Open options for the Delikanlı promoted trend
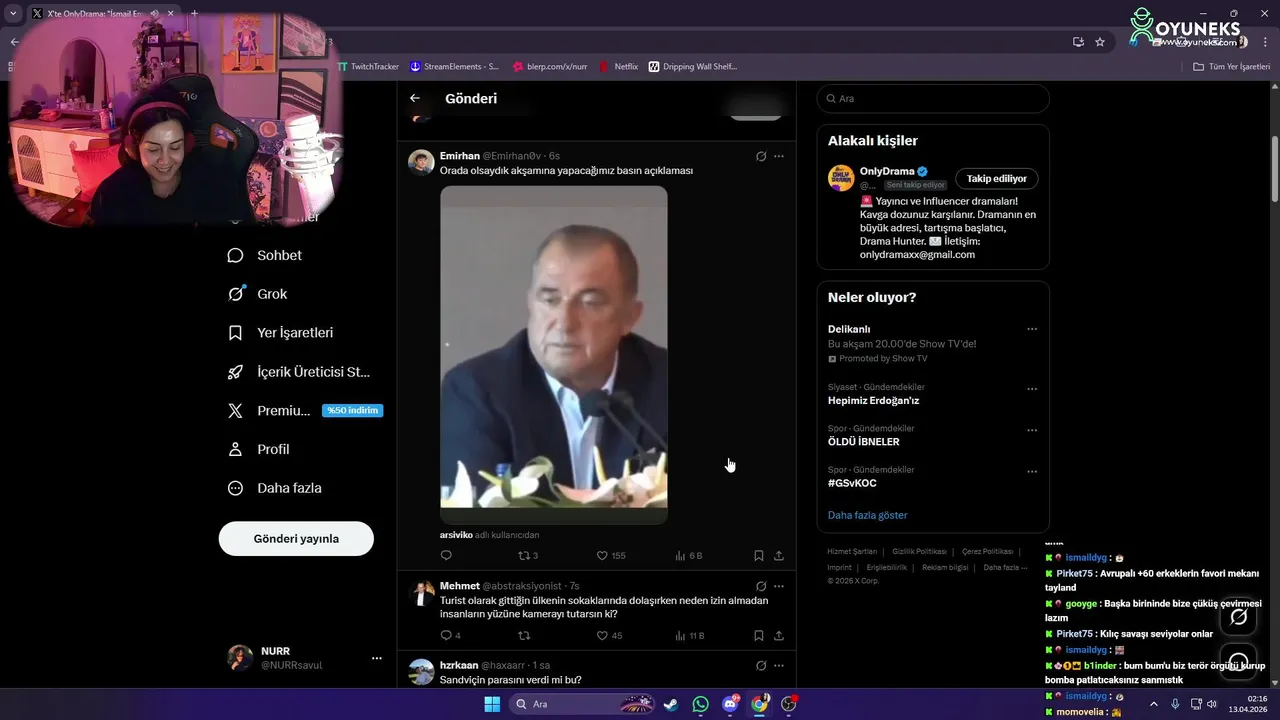1280x720 pixels. coord(1032,329)
